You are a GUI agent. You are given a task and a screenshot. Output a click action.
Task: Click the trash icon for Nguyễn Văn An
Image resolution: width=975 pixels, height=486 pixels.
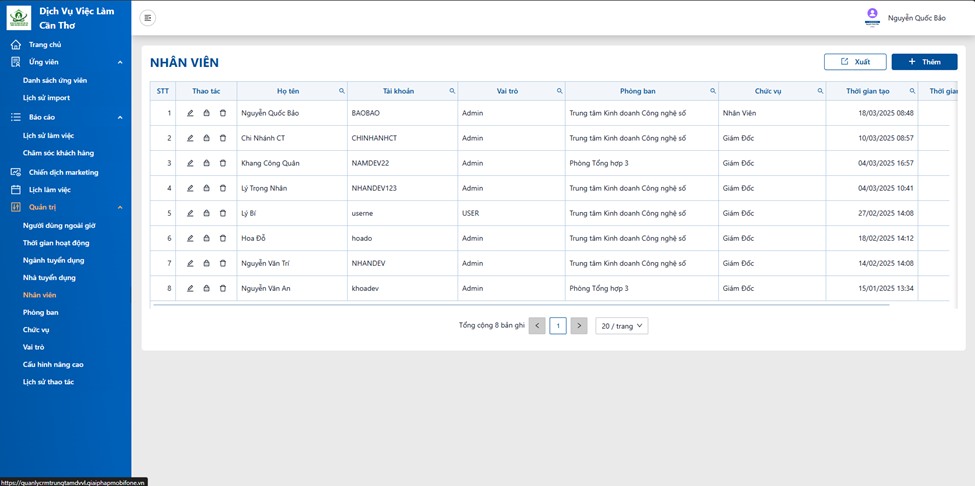click(x=223, y=288)
